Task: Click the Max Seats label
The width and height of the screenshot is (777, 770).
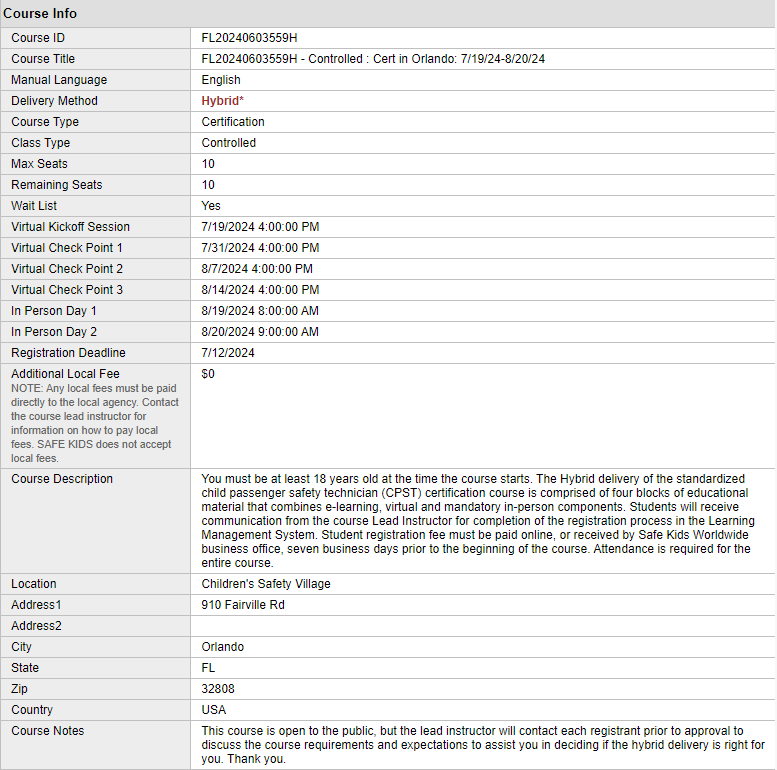Action: (39, 164)
